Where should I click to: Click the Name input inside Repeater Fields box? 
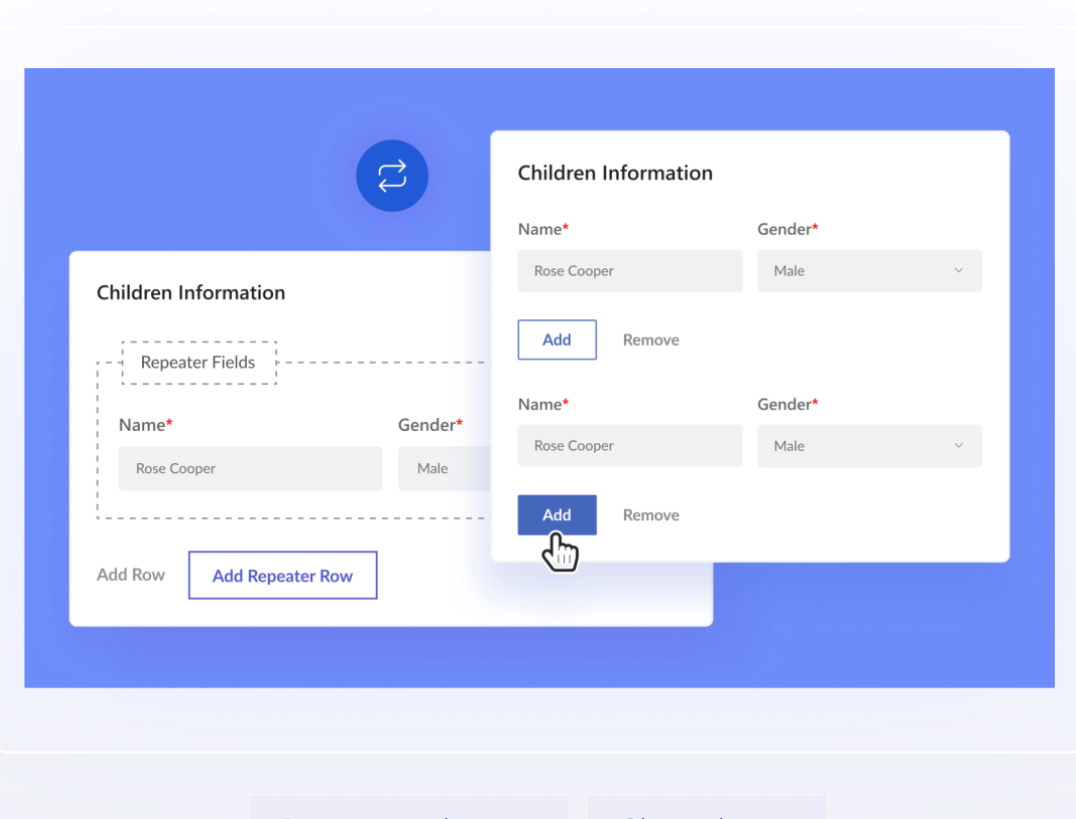250,468
